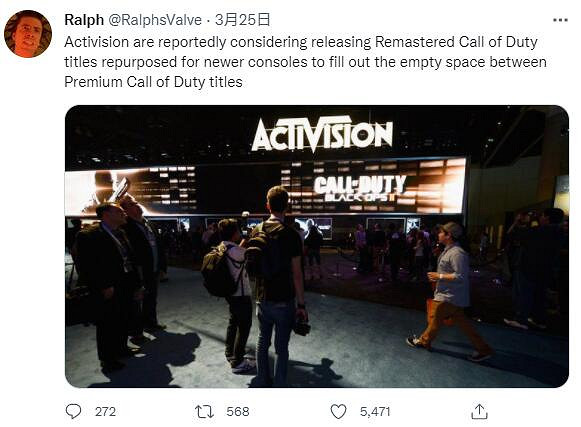Click the reply speech bubble icon
The width and height of the screenshot is (581, 427).
(x=73, y=411)
